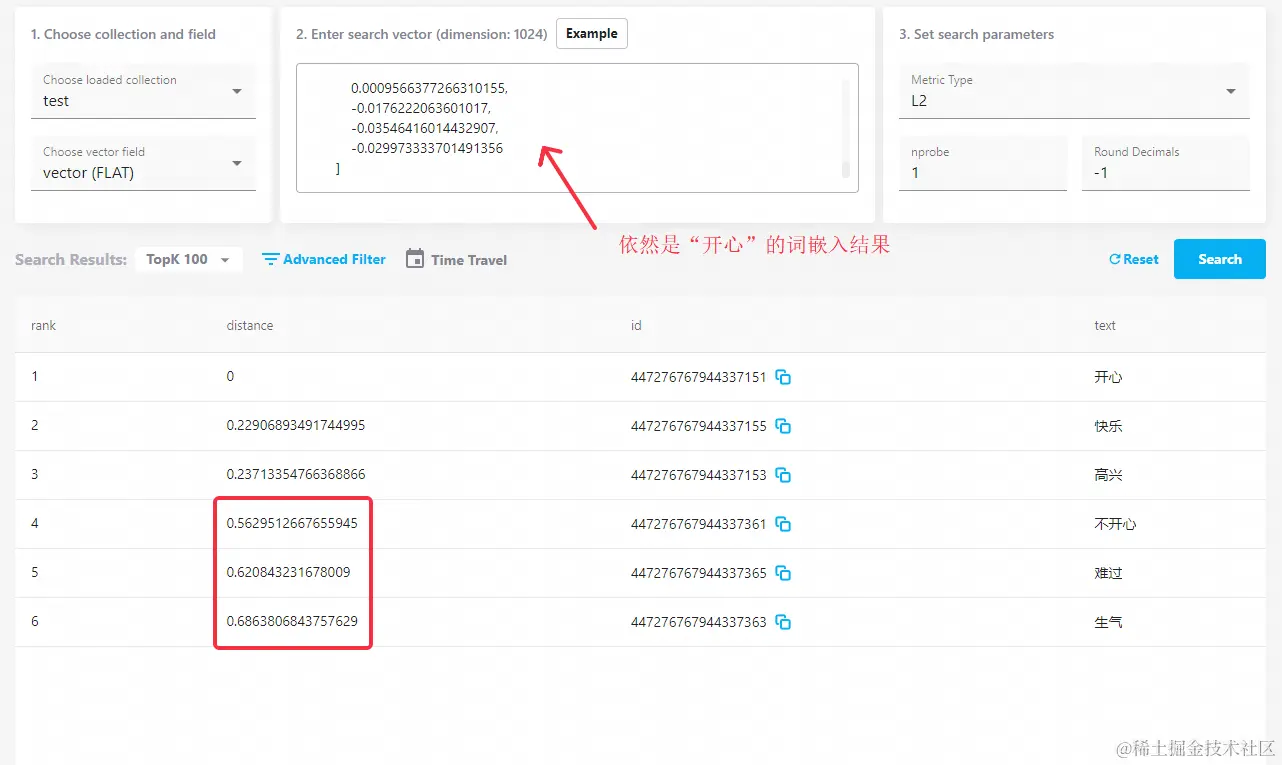Click the nprobe input field
The width and height of the screenshot is (1282, 765).
[983, 163]
